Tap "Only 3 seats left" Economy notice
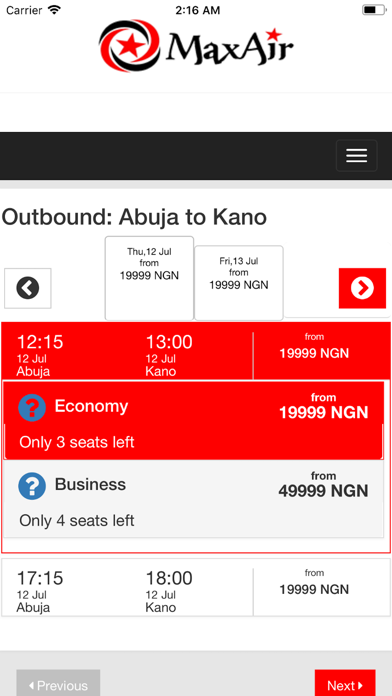The width and height of the screenshot is (392, 696). (x=77, y=442)
